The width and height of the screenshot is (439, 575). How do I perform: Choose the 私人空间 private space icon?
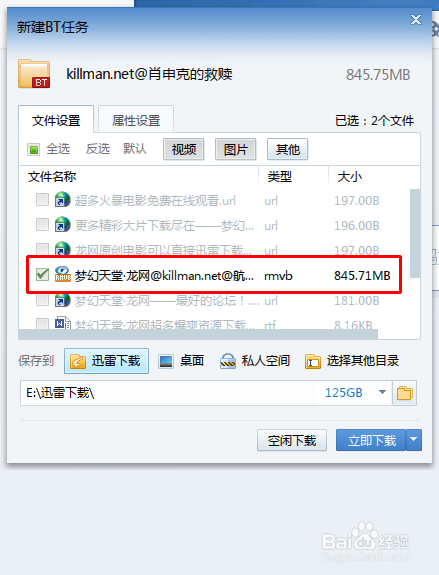[x=227, y=361]
